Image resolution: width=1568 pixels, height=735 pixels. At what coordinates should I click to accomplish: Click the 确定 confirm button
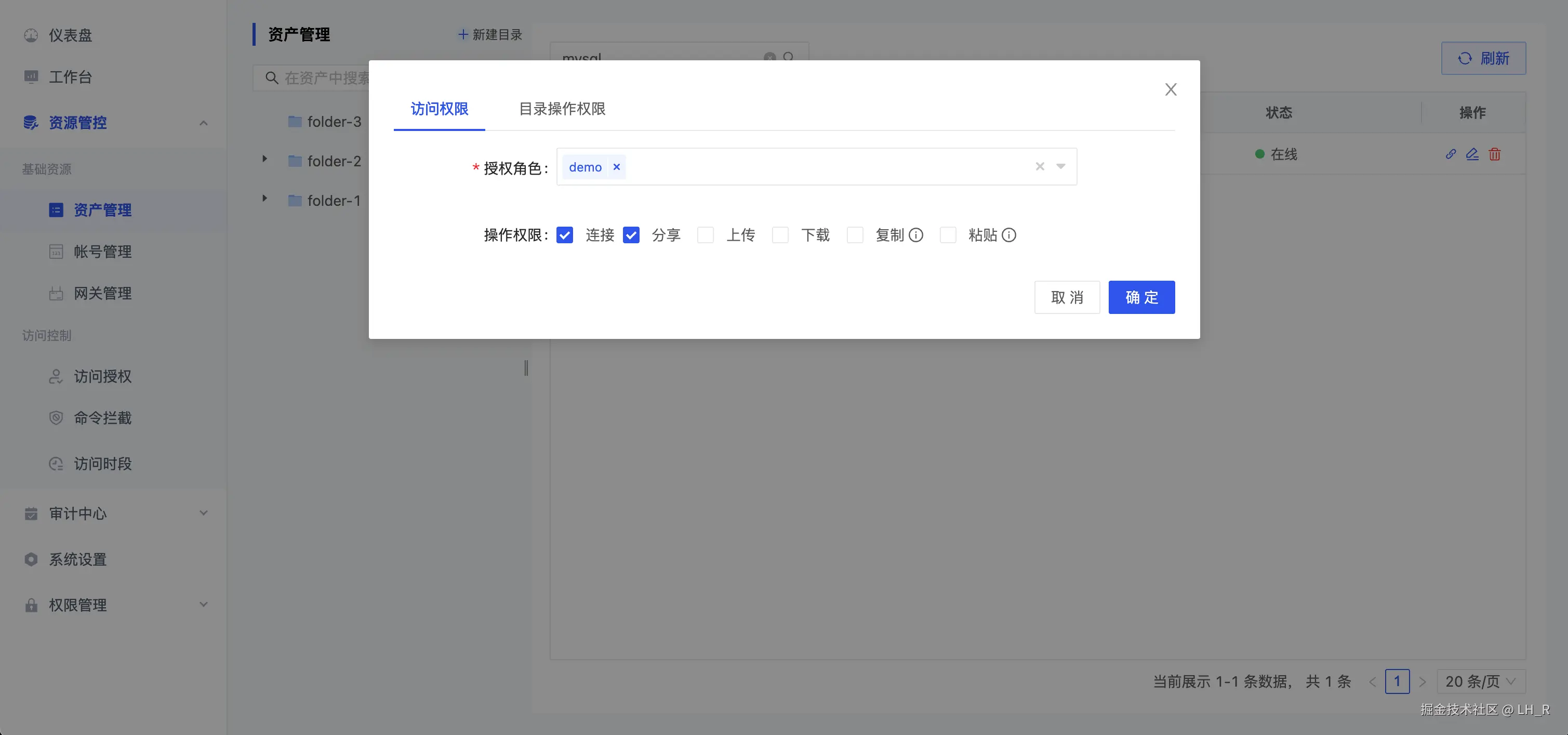tap(1141, 297)
